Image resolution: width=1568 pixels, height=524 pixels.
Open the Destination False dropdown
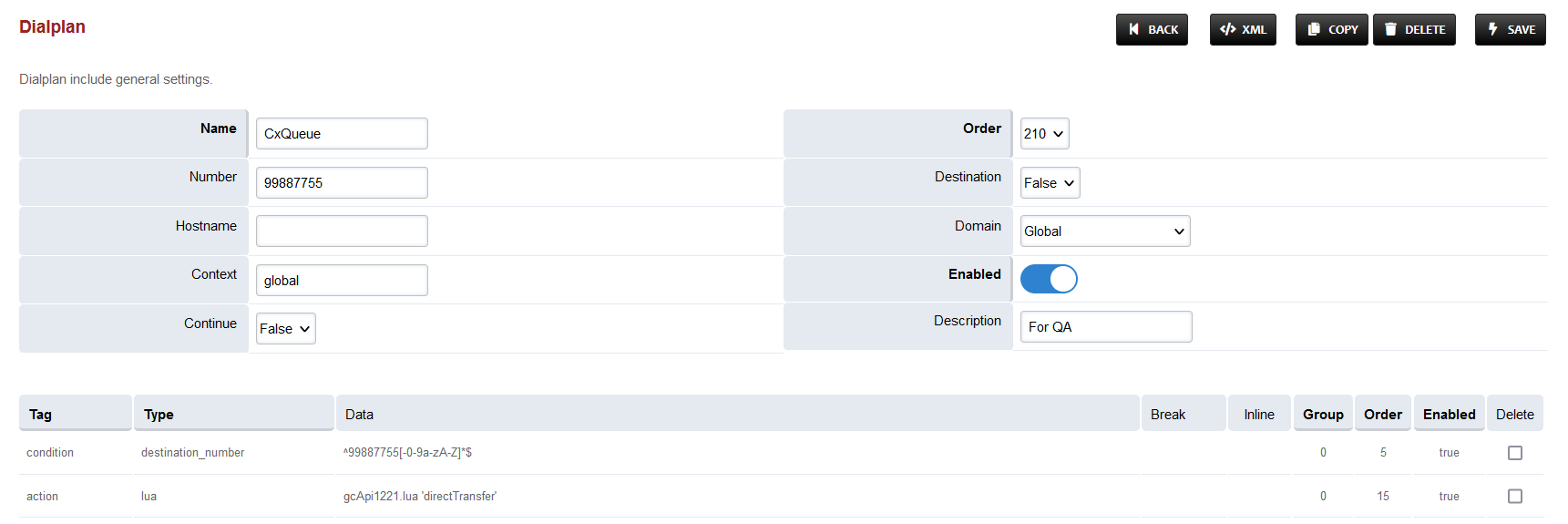(x=1050, y=183)
